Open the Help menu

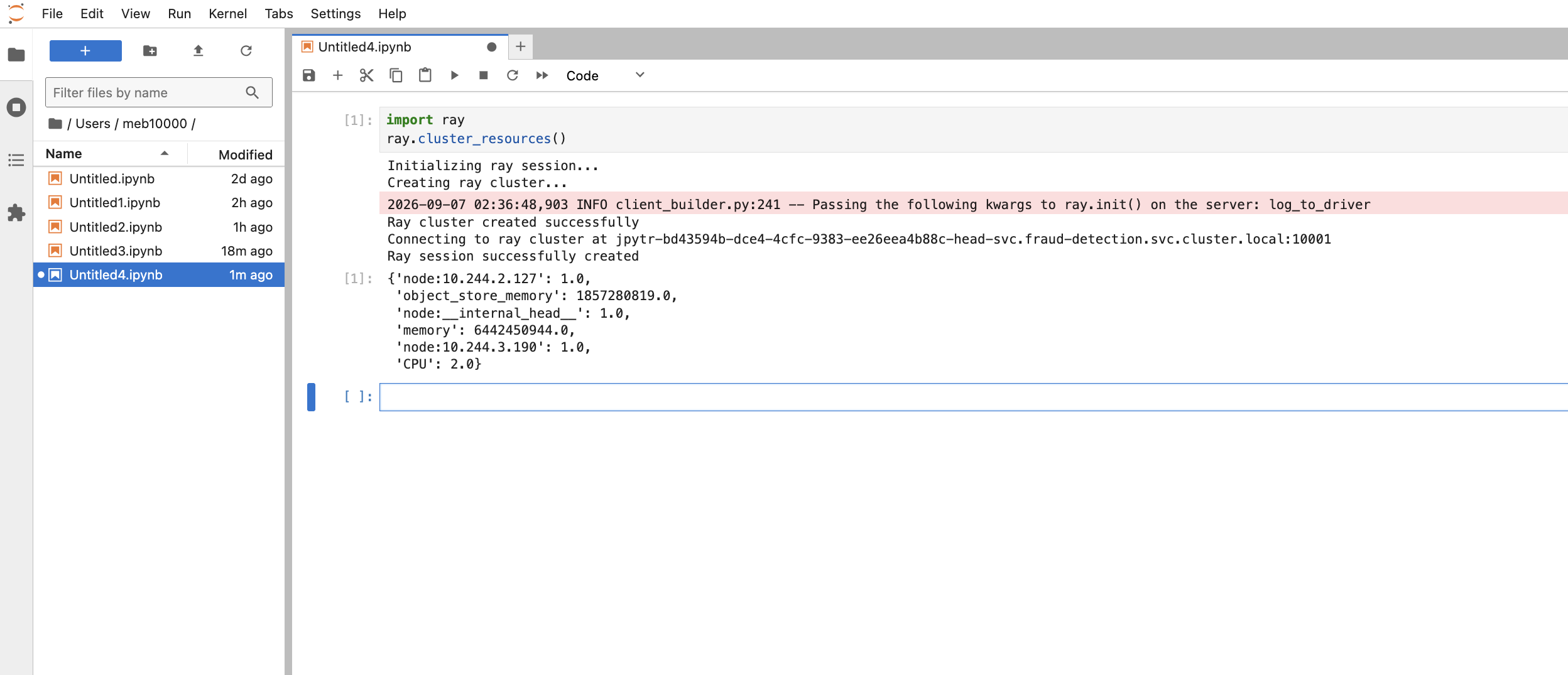point(392,14)
